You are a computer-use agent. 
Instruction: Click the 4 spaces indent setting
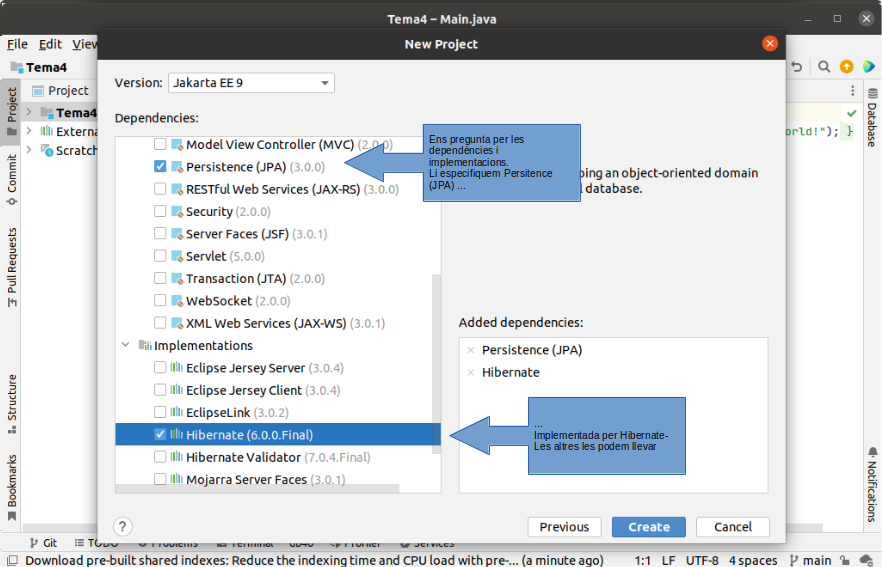[x=753, y=560]
